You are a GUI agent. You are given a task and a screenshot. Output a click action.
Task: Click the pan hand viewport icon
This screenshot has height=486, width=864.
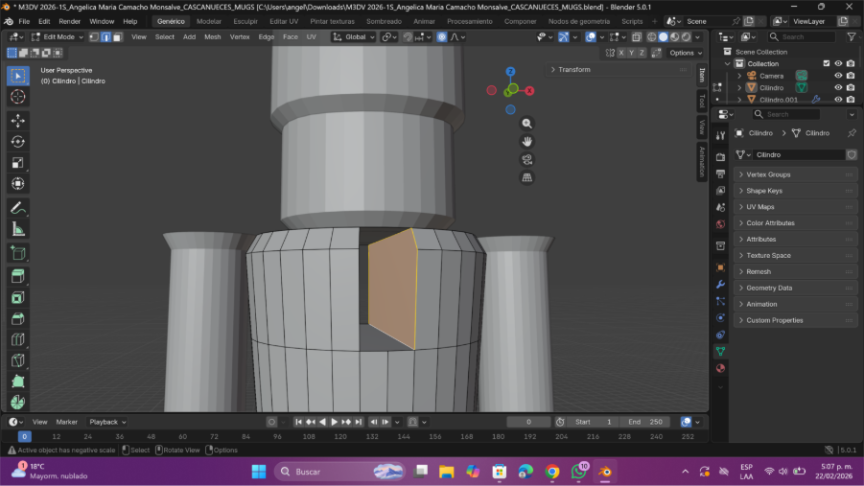click(x=527, y=142)
